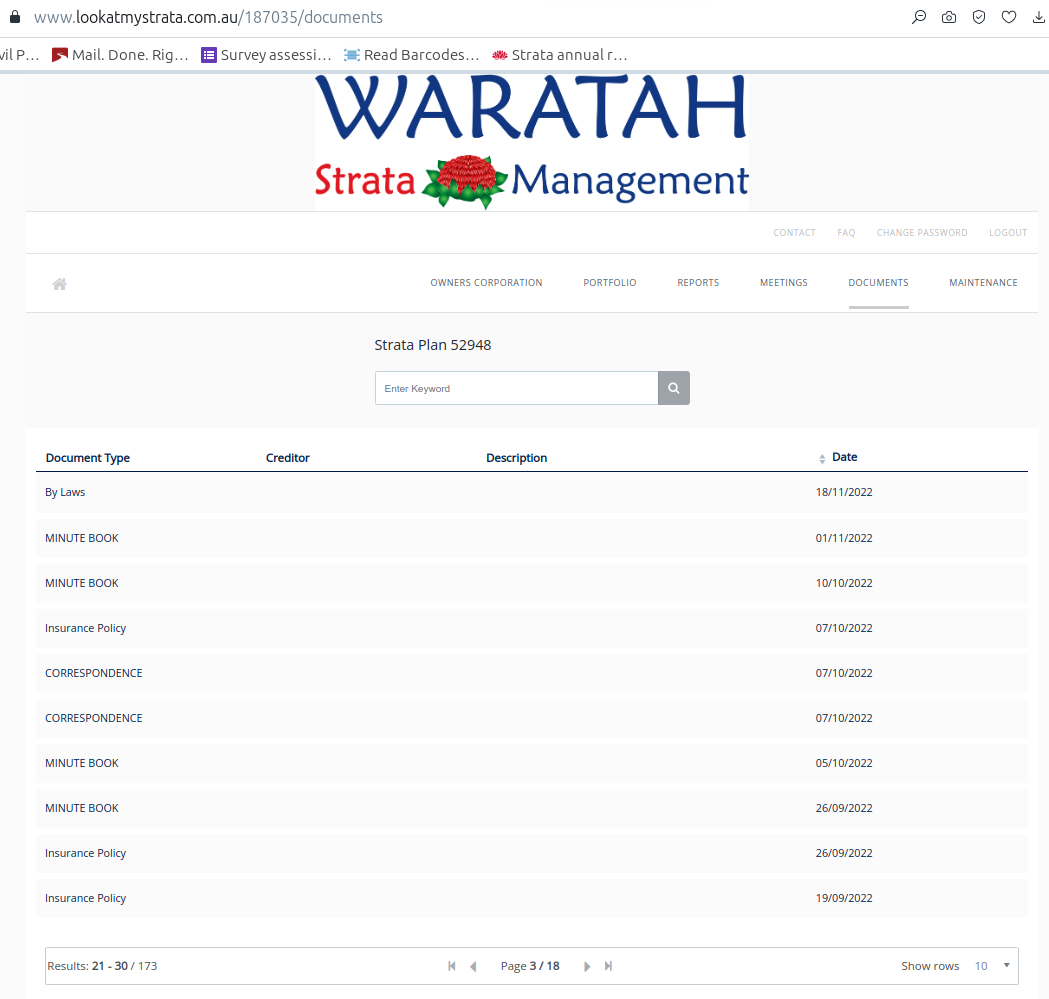Image resolution: width=1049 pixels, height=999 pixels.
Task: Click the Creditor column header
Action: (x=288, y=458)
